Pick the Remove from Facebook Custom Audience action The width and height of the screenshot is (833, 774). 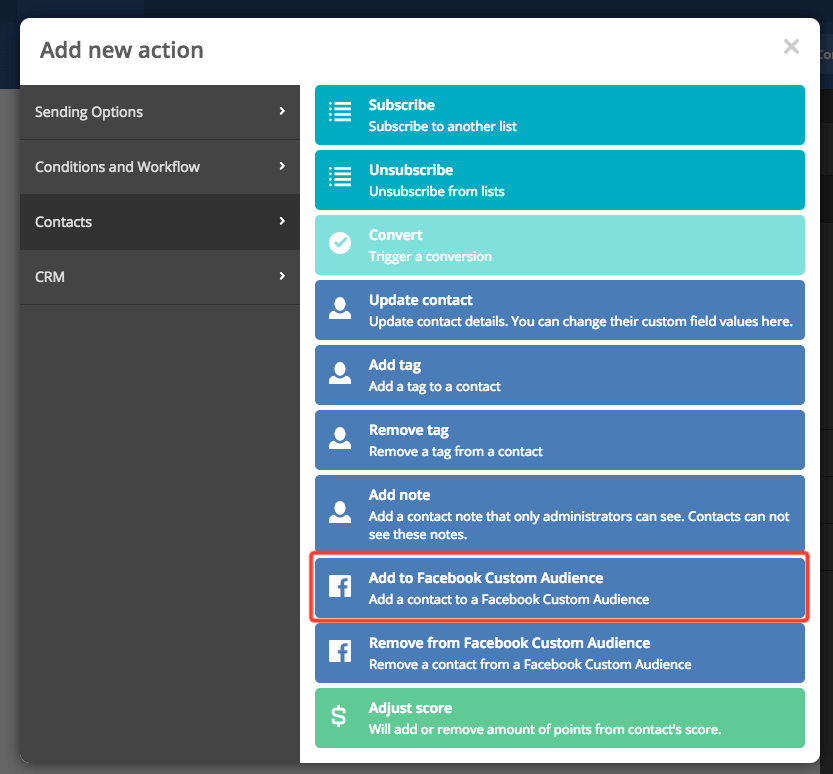pos(560,652)
